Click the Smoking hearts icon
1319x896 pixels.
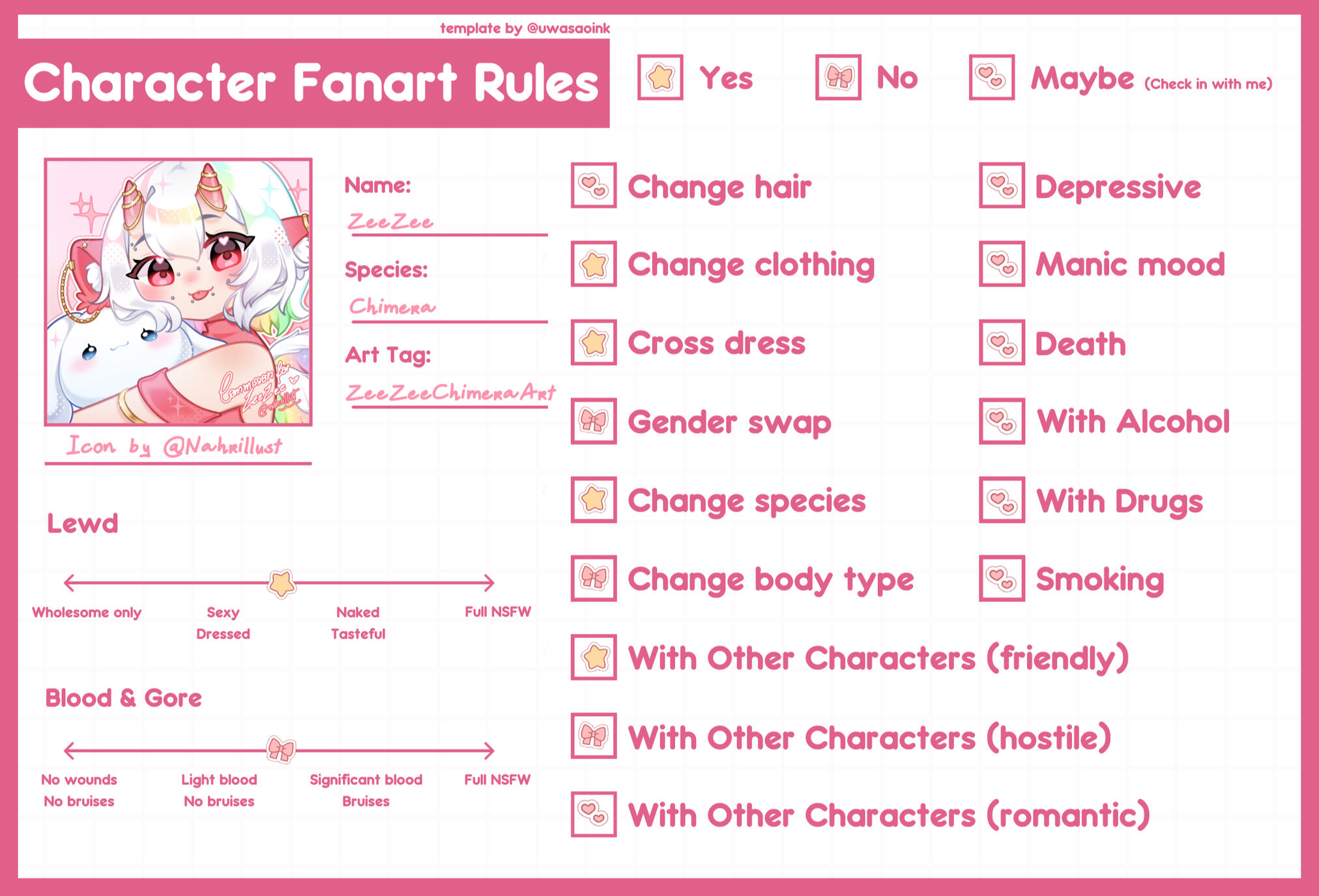coord(1002,578)
